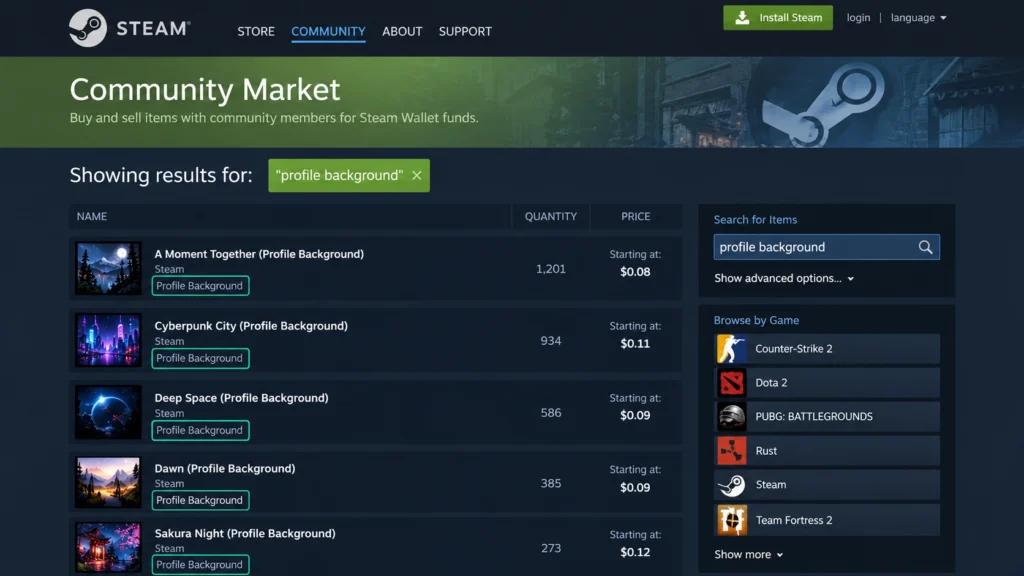Select Dota 2 in Browse by Game
The width and height of the screenshot is (1024, 576).
(x=827, y=383)
